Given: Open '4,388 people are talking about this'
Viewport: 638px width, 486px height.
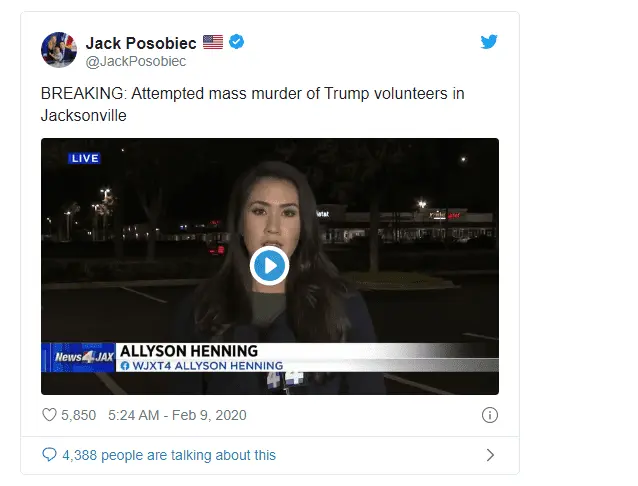Looking at the screenshot, I should [x=169, y=455].
